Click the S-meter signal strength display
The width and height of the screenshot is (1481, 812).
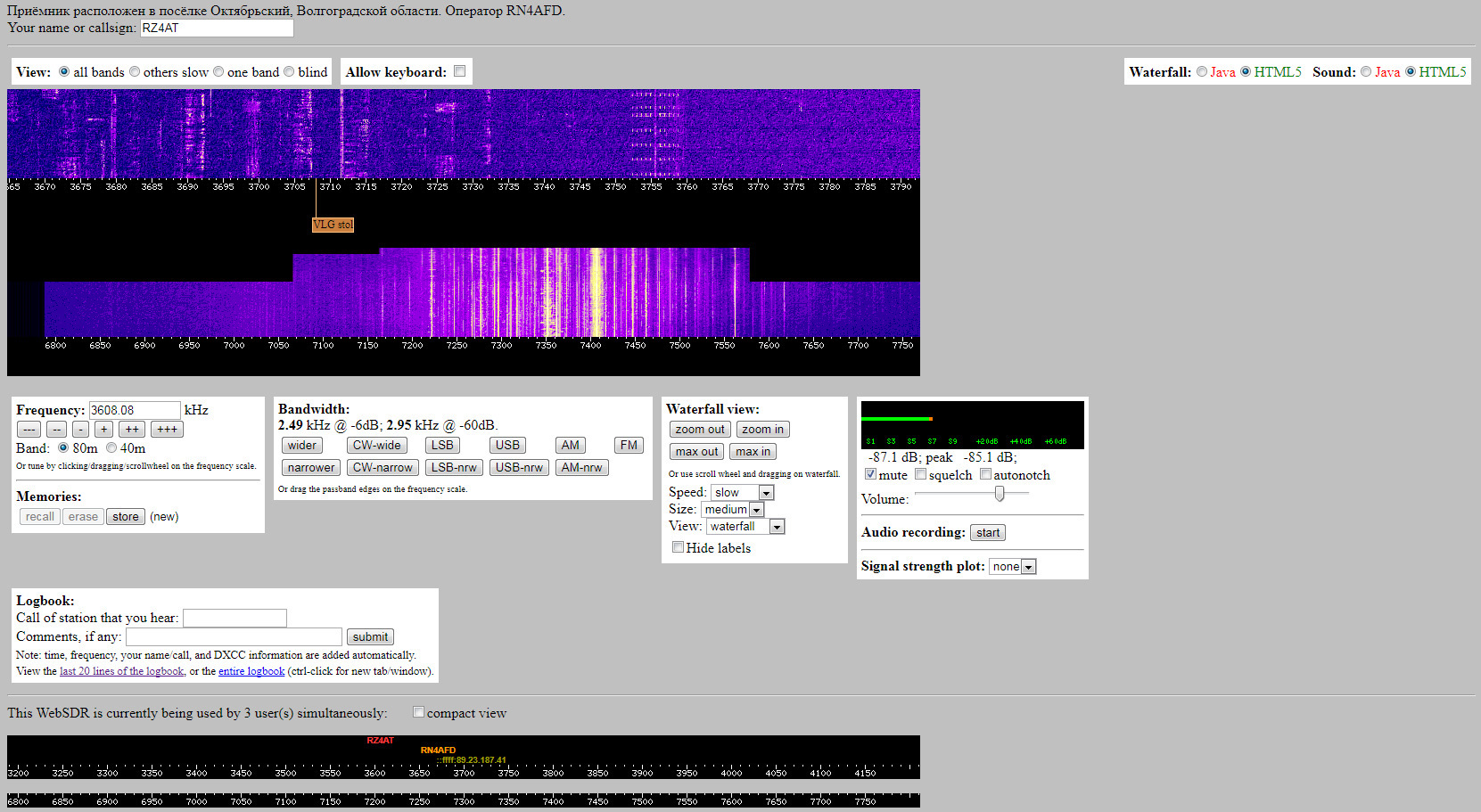pos(973,425)
